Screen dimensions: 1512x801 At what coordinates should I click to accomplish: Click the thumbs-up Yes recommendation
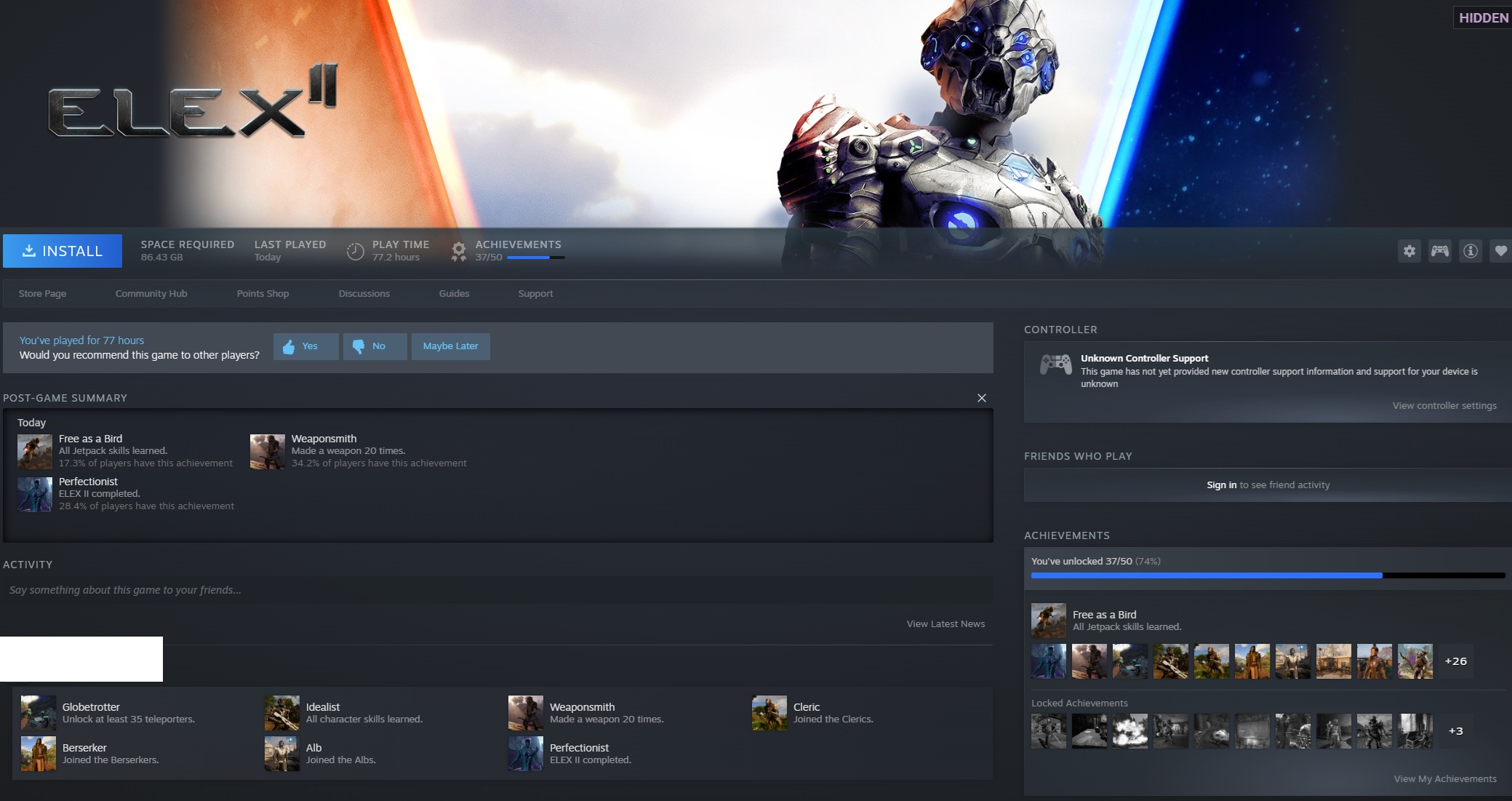click(305, 346)
